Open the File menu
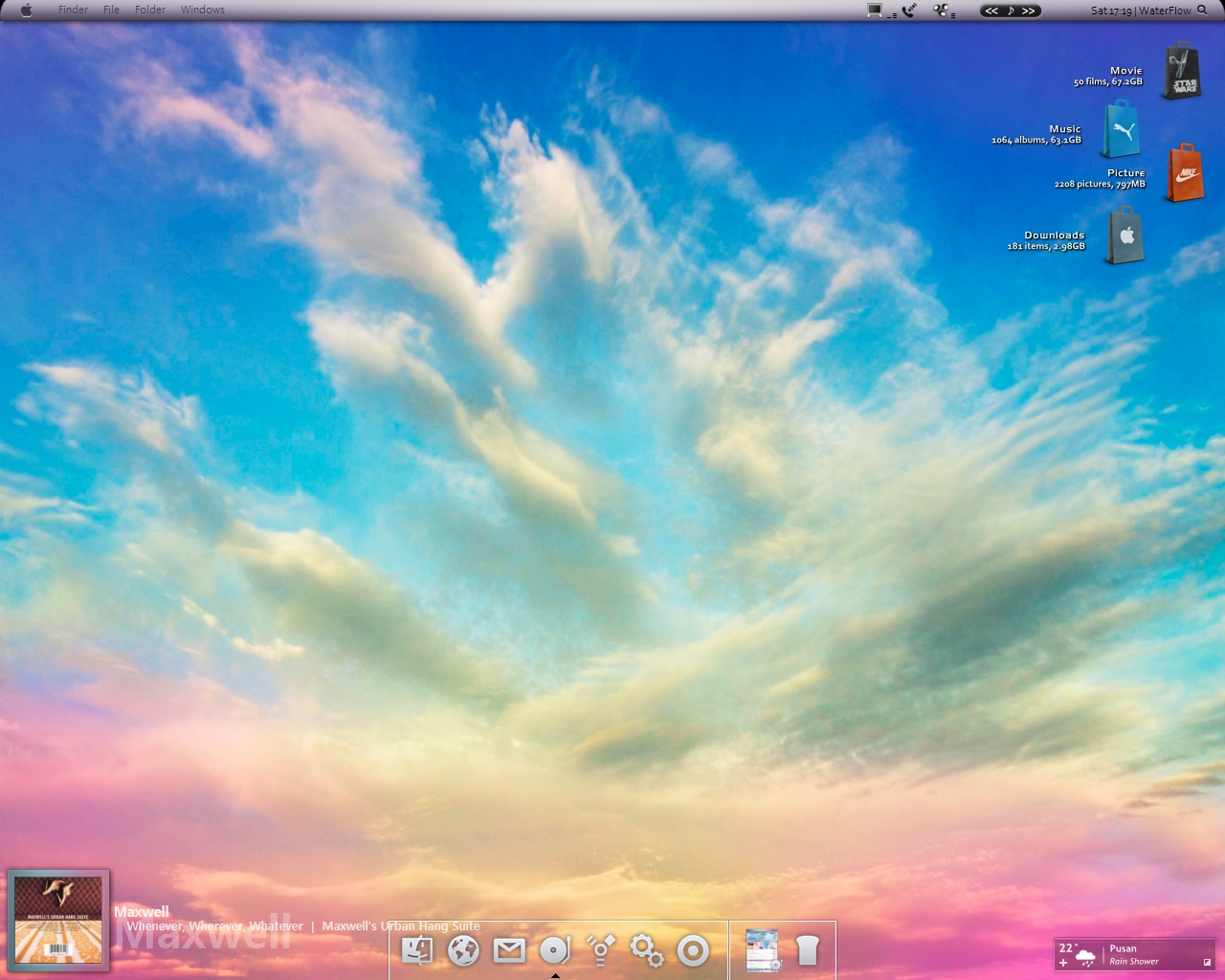This screenshot has height=980, width=1225. pyautogui.click(x=111, y=10)
